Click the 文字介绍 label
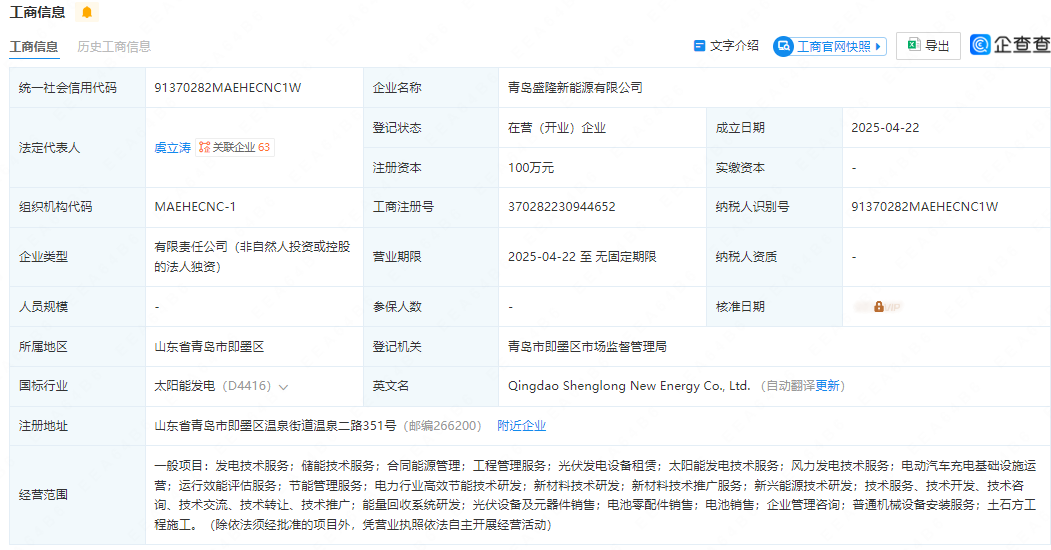The width and height of the screenshot is (1051, 550). pyautogui.click(x=734, y=46)
